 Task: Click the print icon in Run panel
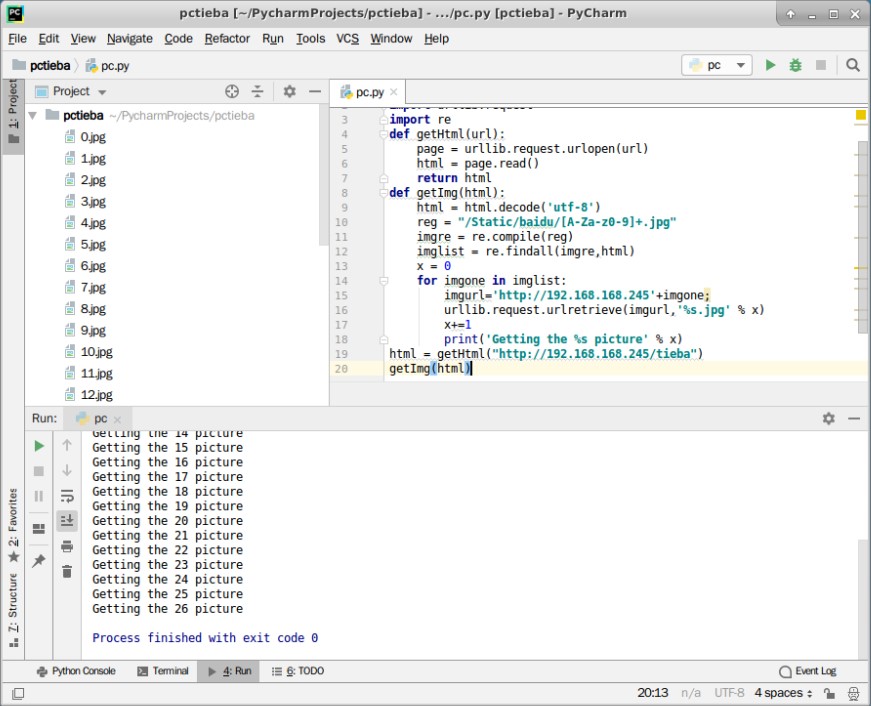coord(67,546)
